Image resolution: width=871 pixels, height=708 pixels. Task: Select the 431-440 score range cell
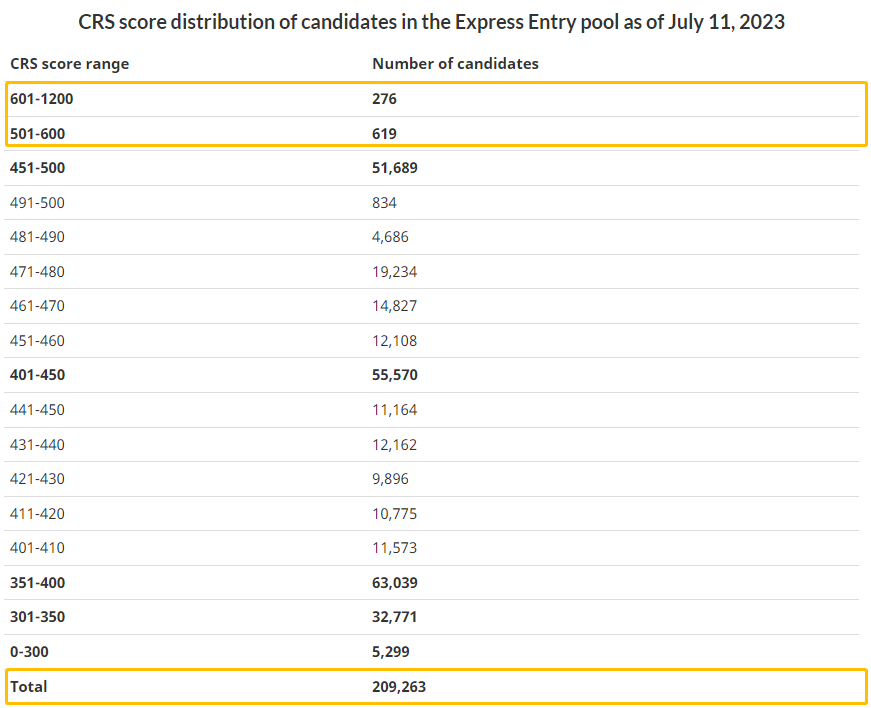click(x=38, y=445)
